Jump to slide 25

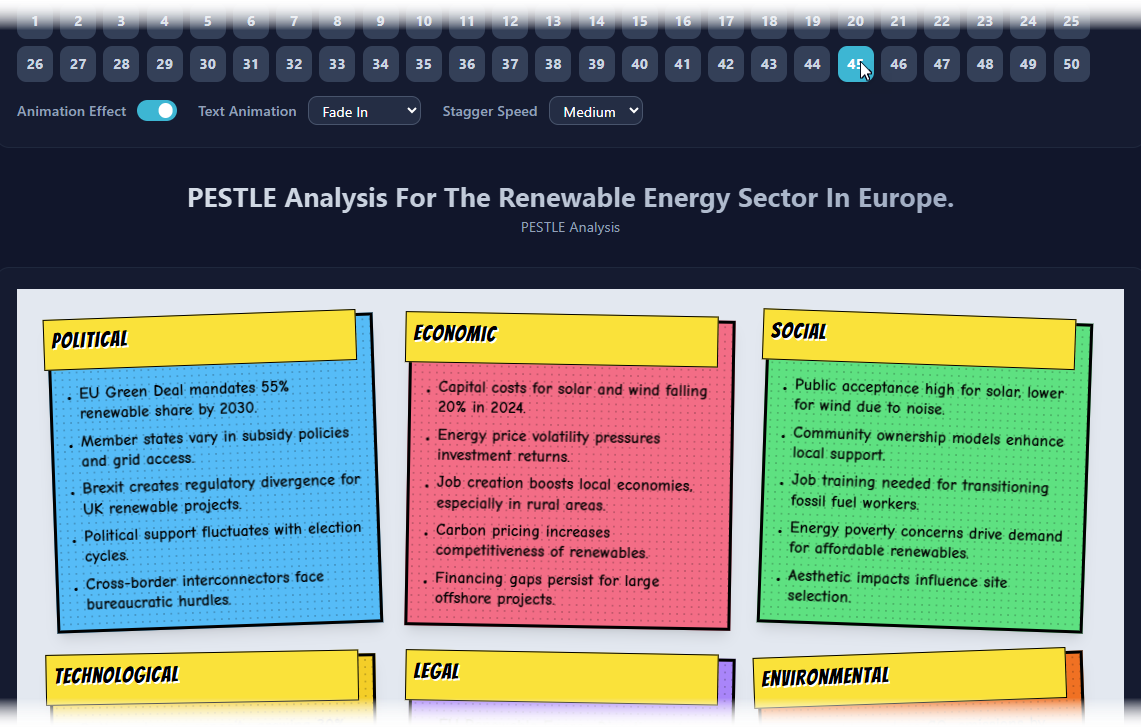[1071, 18]
